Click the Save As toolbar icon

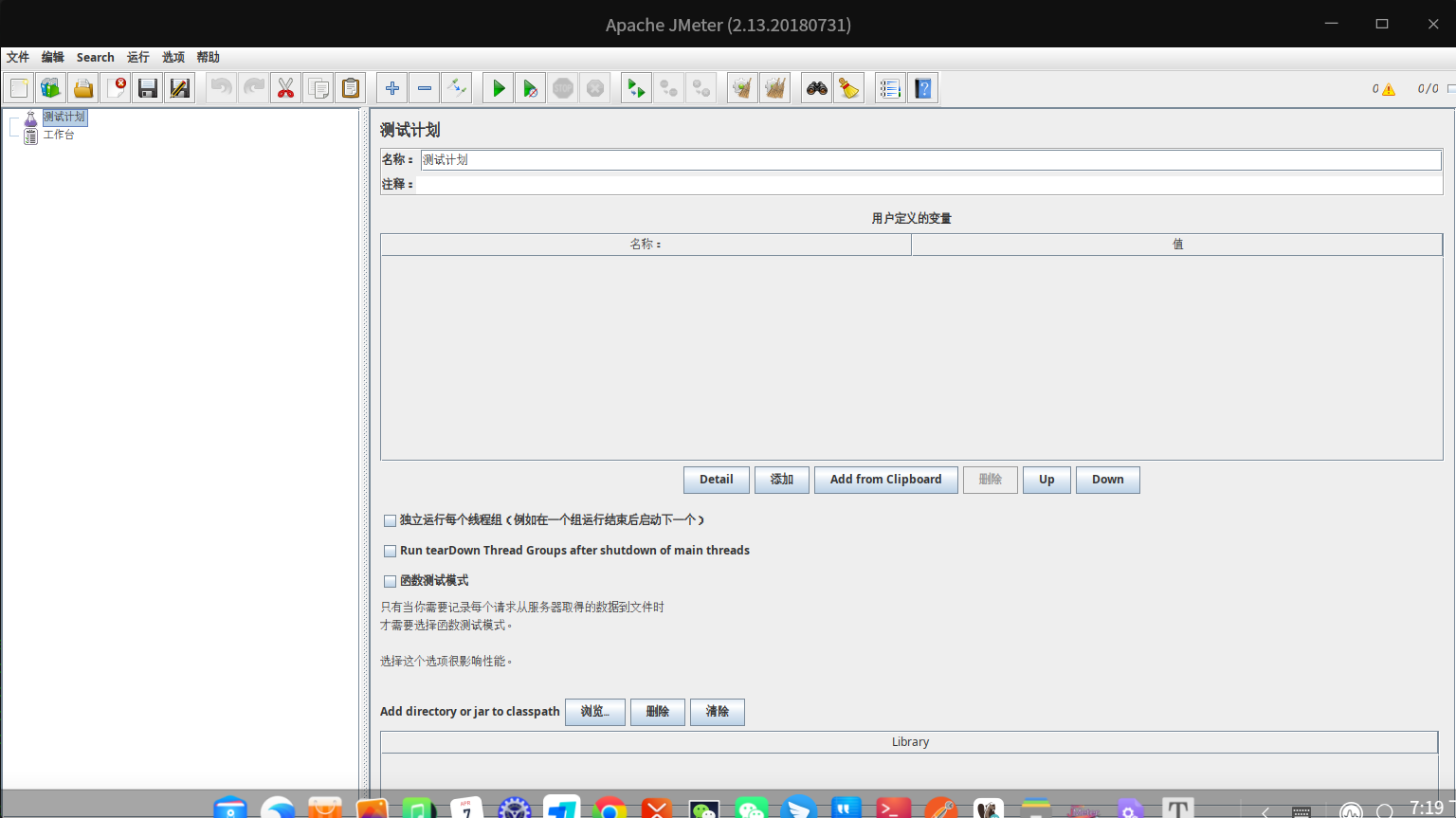click(179, 88)
